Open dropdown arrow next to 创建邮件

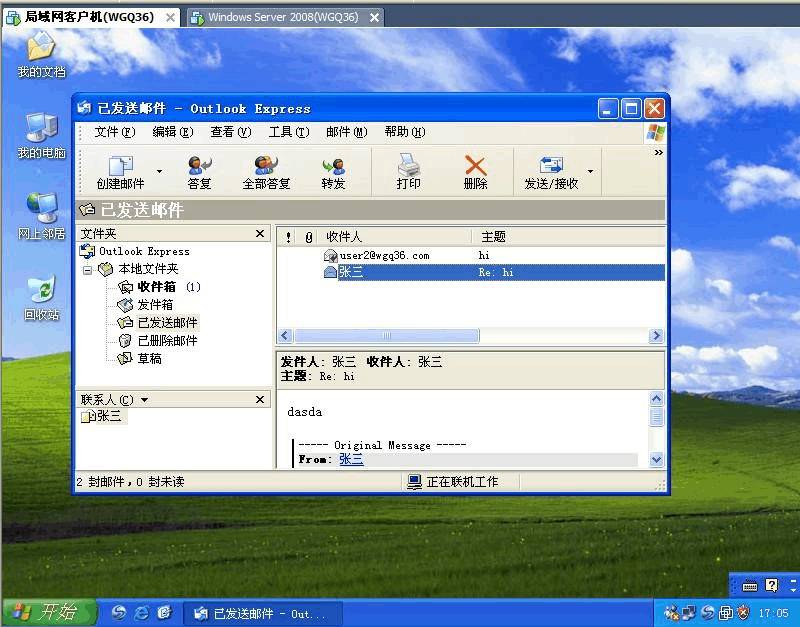tap(159, 172)
